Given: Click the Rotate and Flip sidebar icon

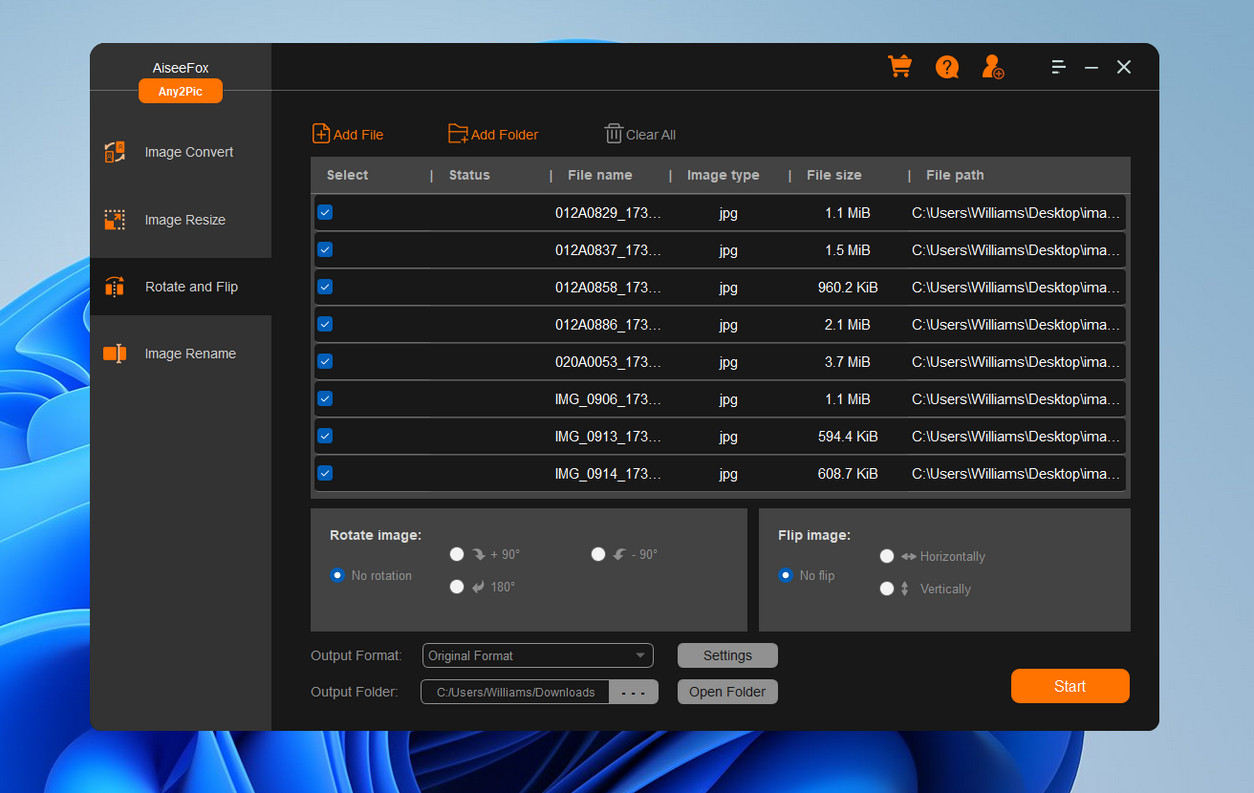Looking at the screenshot, I should [x=115, y=287].
